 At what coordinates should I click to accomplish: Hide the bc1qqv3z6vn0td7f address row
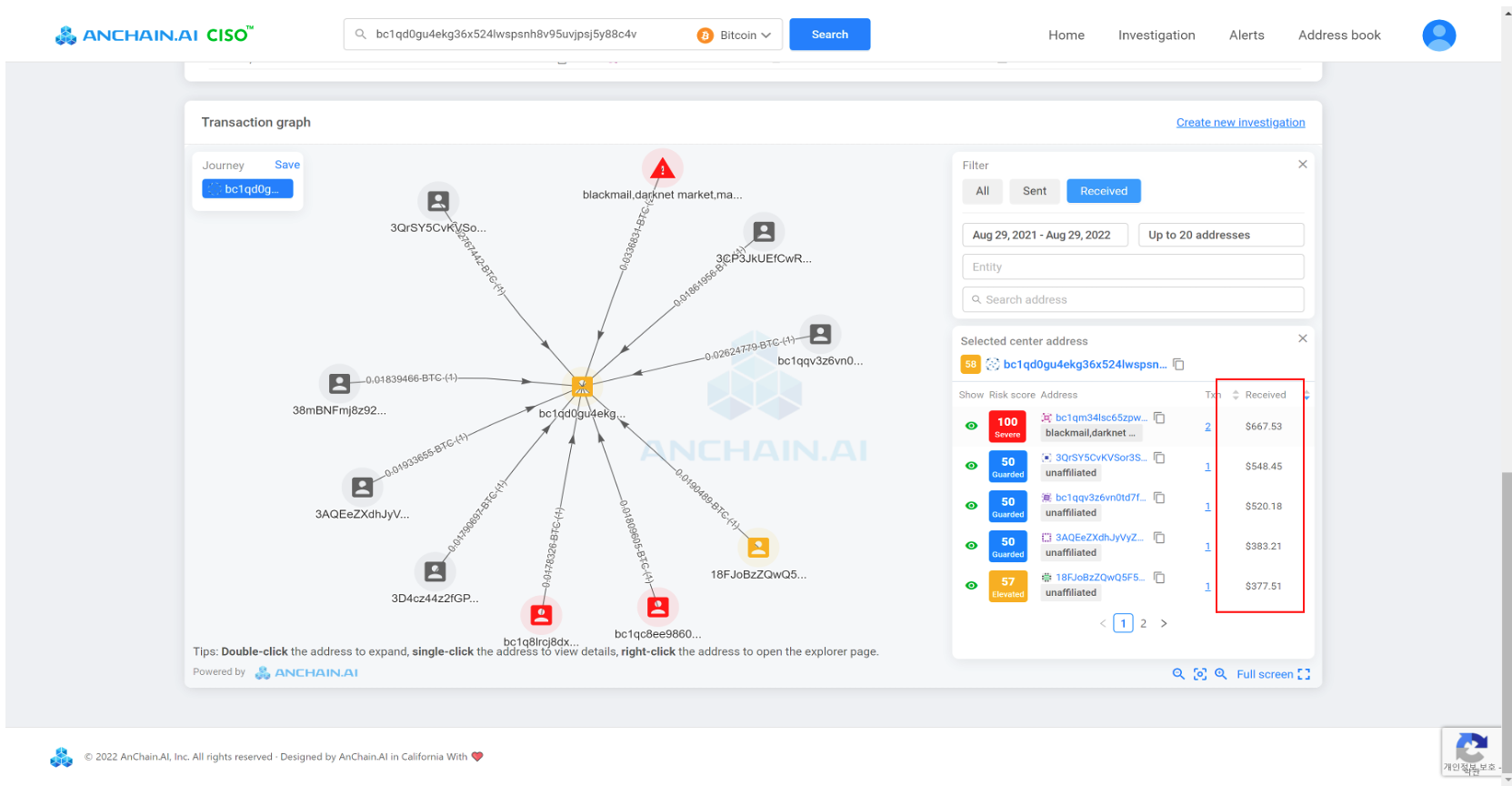[x=971, y=506]
